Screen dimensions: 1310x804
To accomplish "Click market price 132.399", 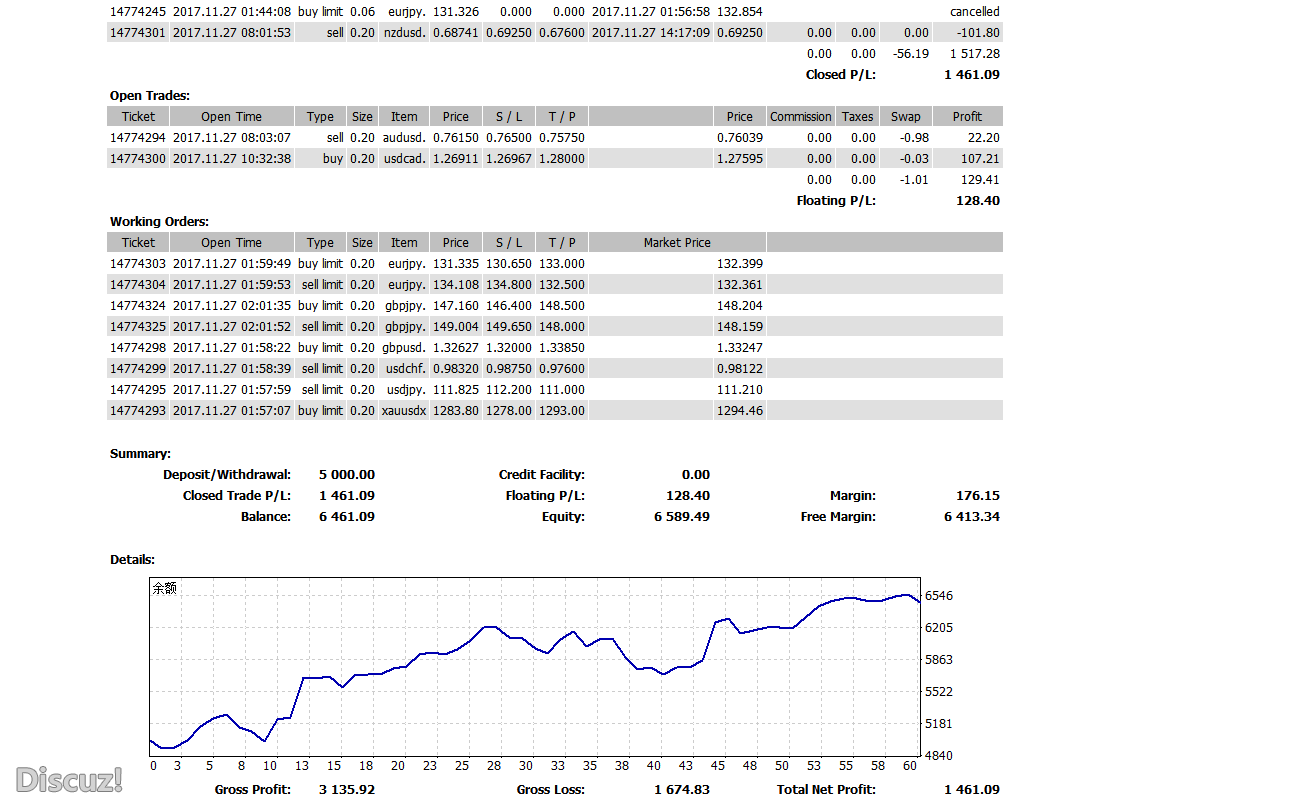I will tap(740, 264).
